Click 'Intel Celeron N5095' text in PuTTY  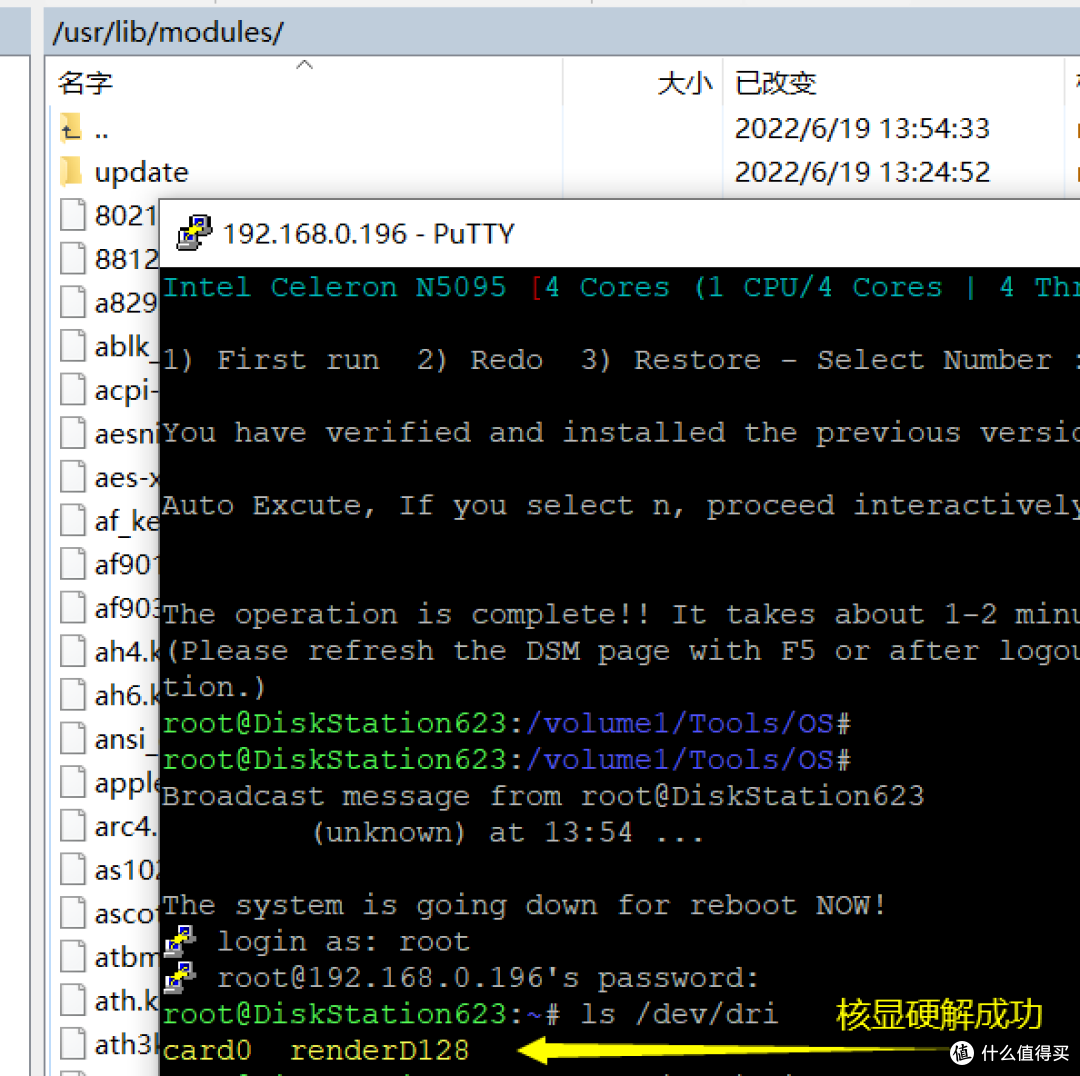click(335, 287)
